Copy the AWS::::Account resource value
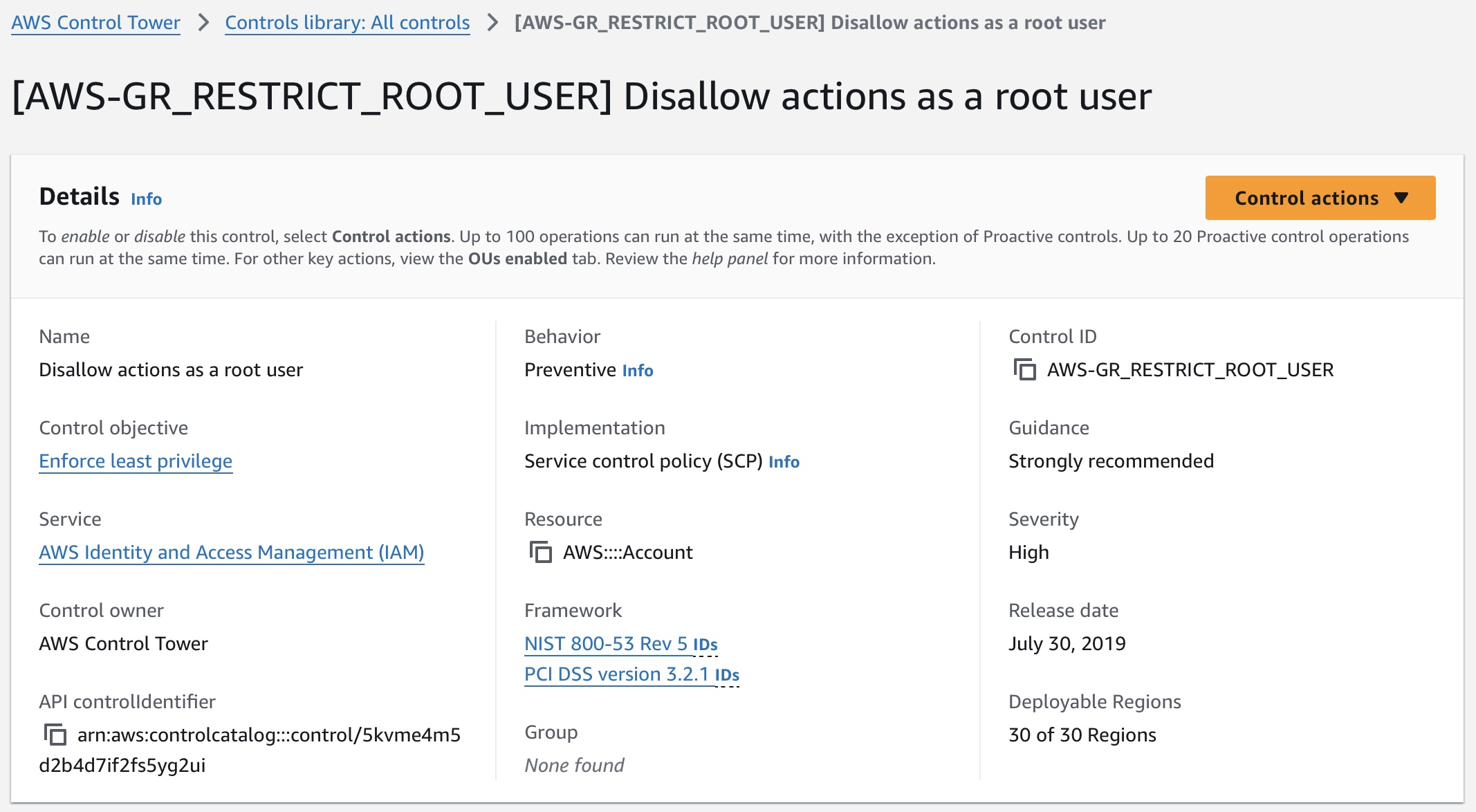Image resolution: width=1476 pixels, height=812 pixels. (540, 553)
